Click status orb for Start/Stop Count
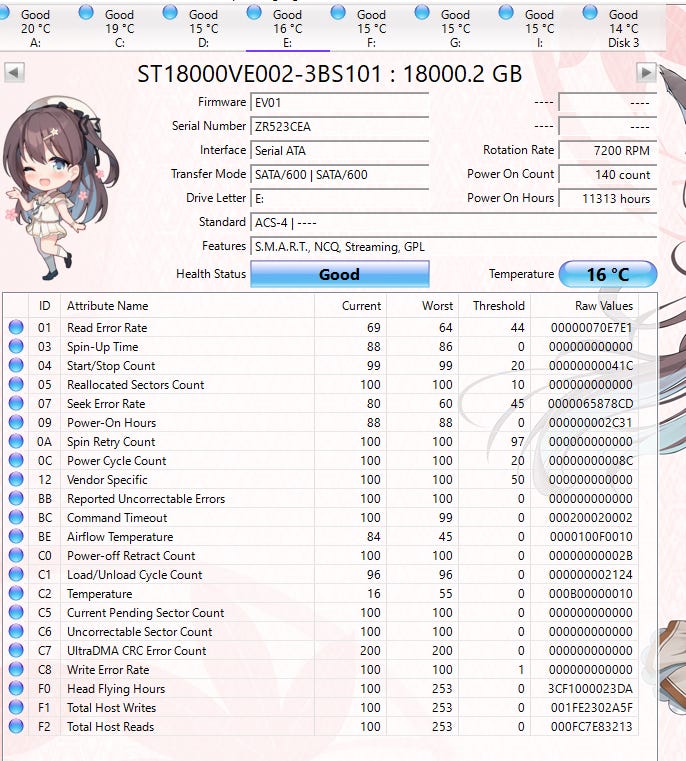 [x=16, y=365]
